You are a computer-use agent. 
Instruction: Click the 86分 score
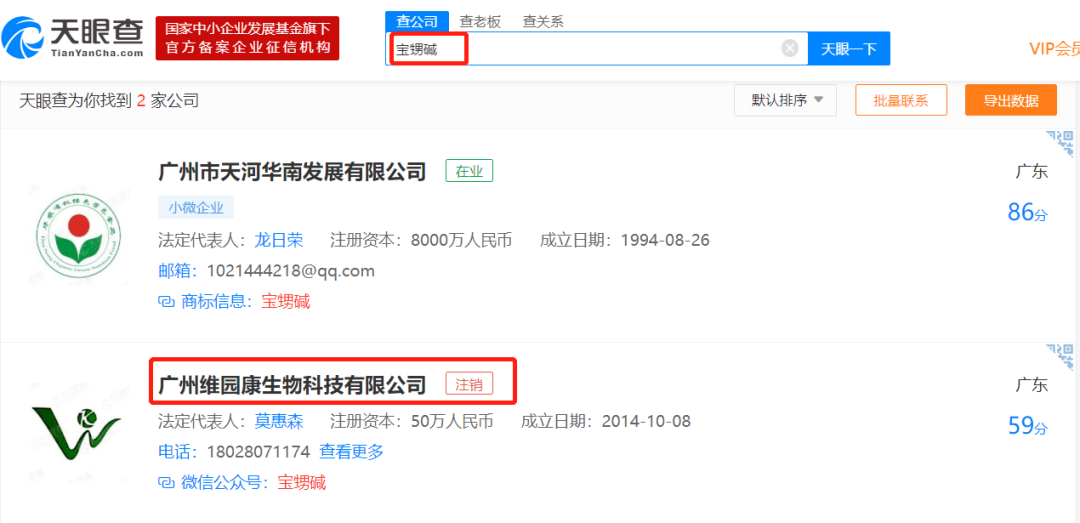1027,212
